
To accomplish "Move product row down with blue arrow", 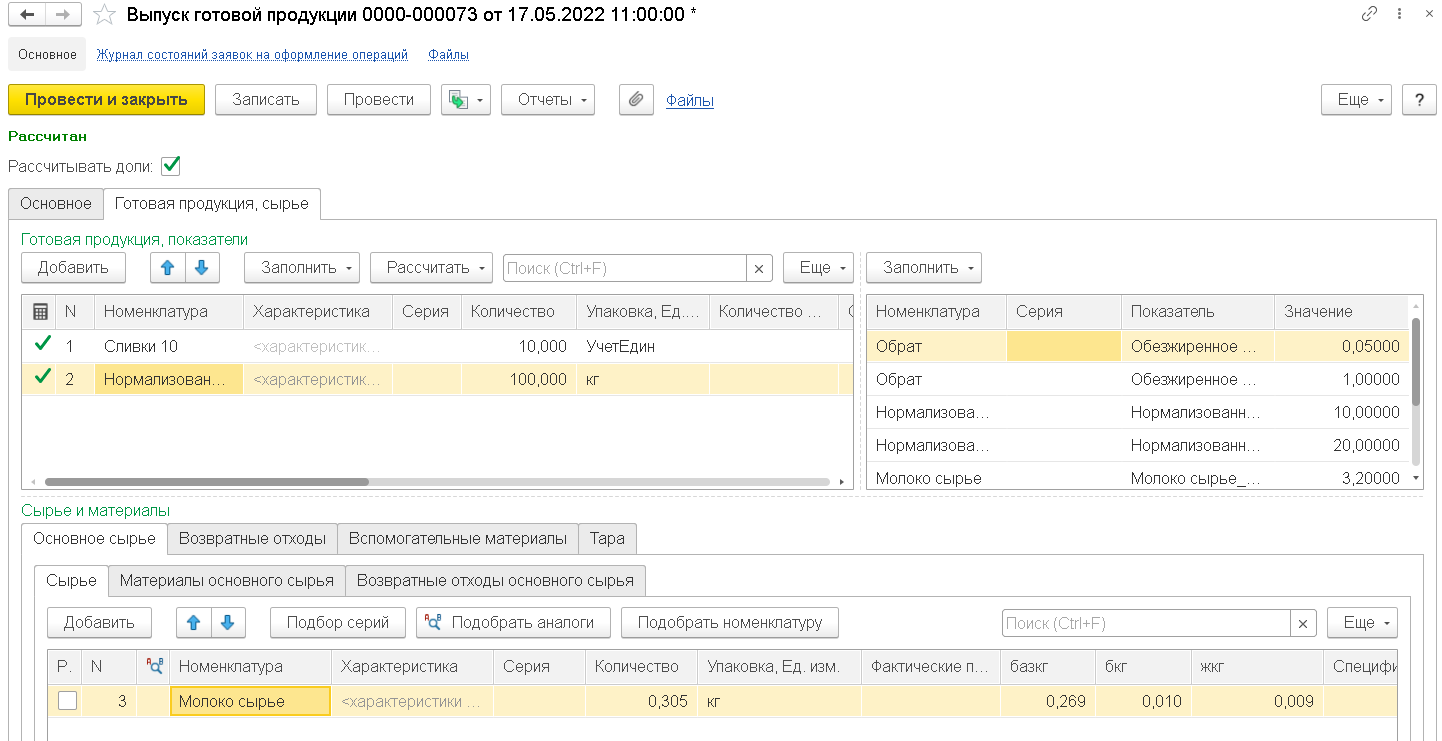I will click(x=201, y=268).
